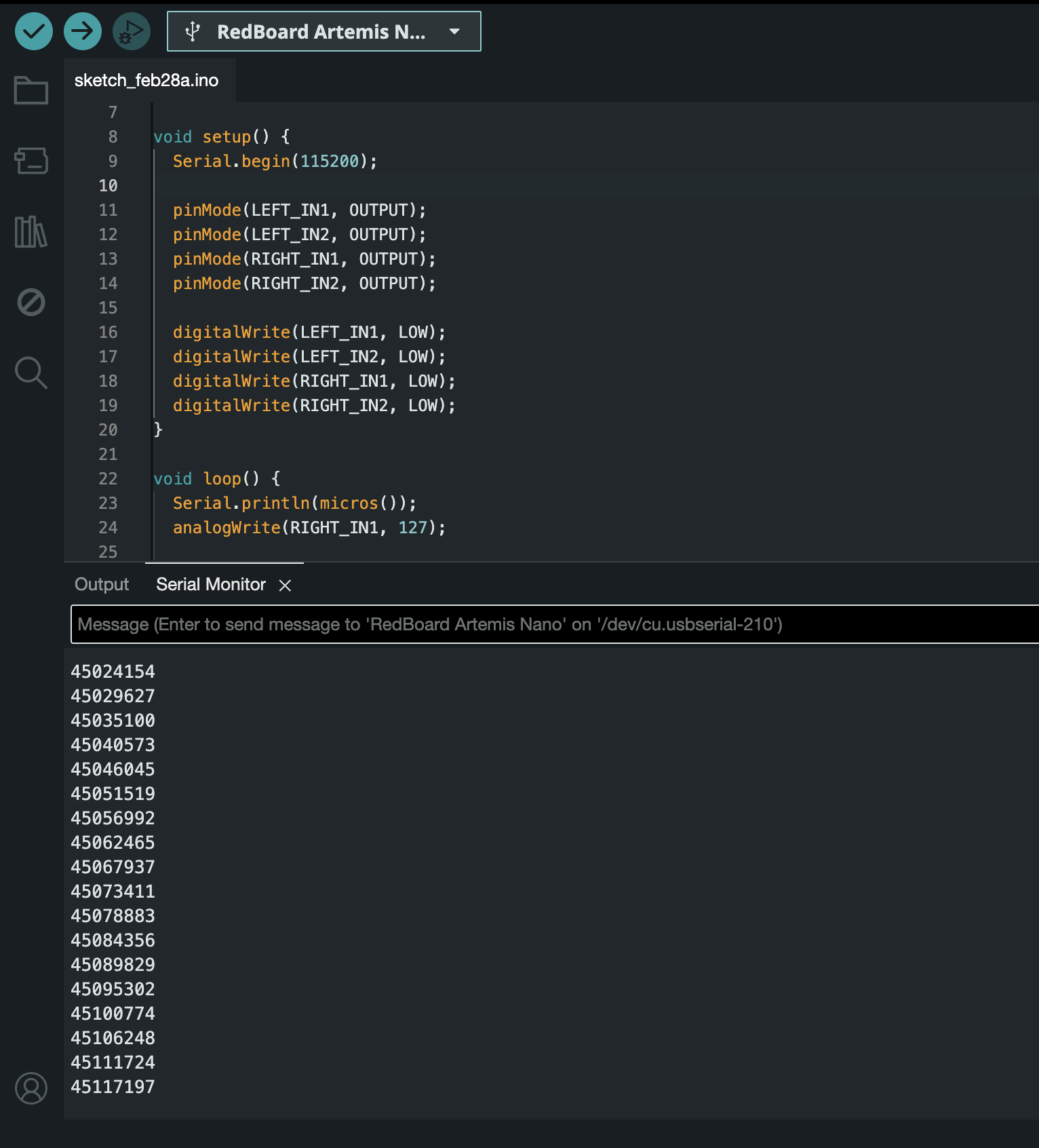The height and width of the screenshot is (1148, 1039).
Task: Click serial output value 45078883
Action: pyautogui.click(x=113, y=915)
